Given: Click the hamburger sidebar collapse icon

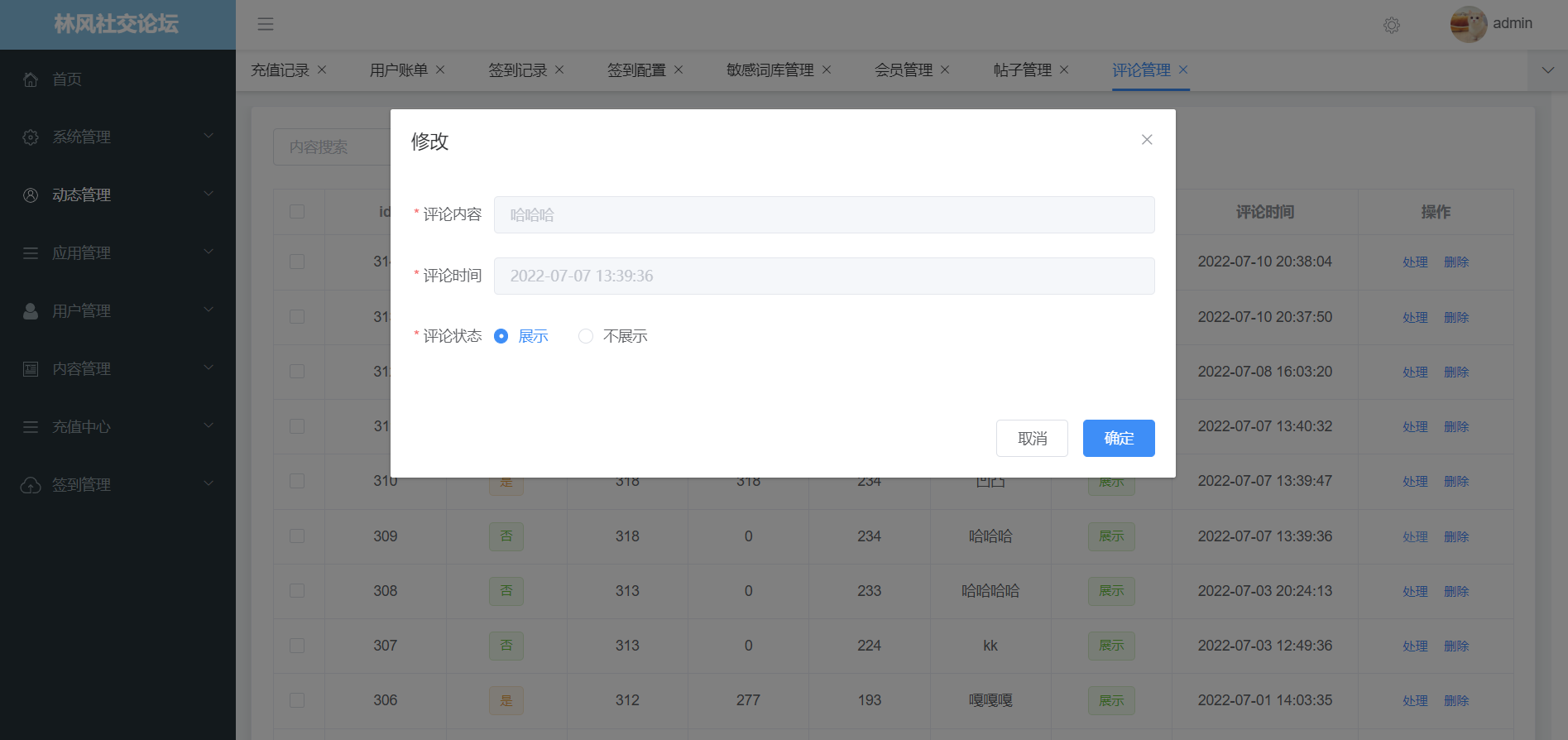Looking at the screenshot, I should click(266, 24).
